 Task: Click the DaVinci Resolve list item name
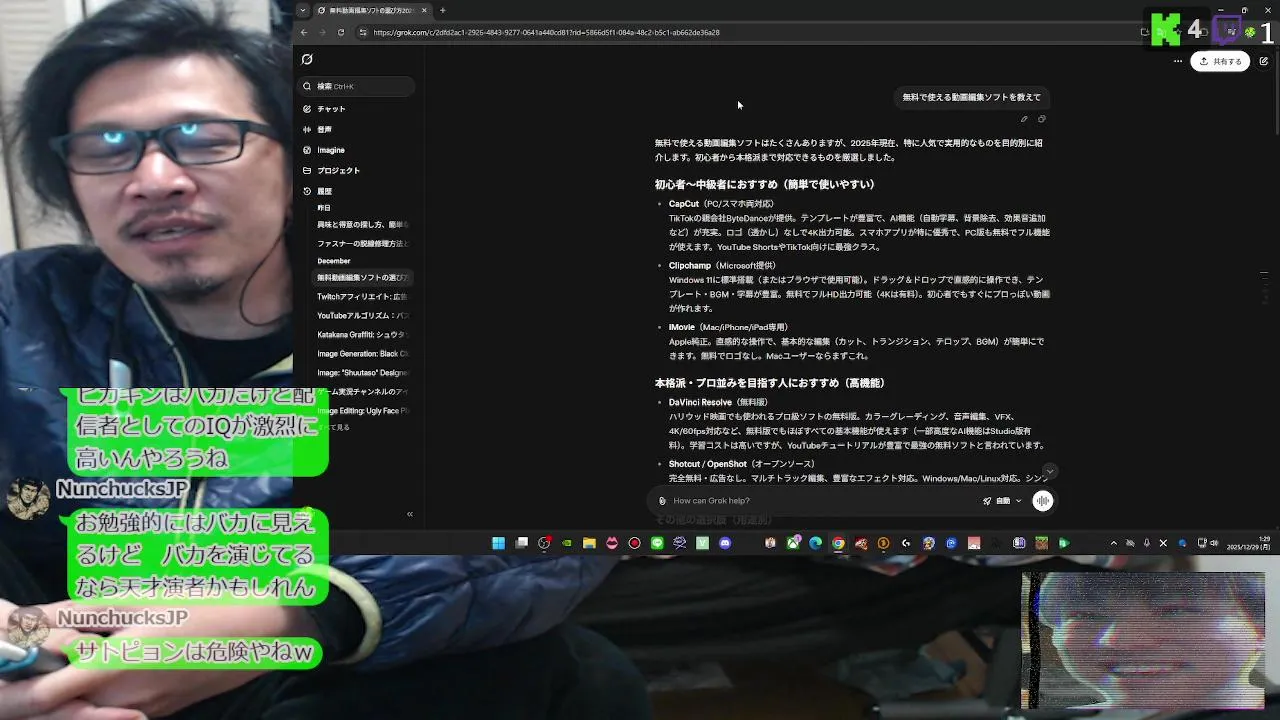tap(700, 402)
